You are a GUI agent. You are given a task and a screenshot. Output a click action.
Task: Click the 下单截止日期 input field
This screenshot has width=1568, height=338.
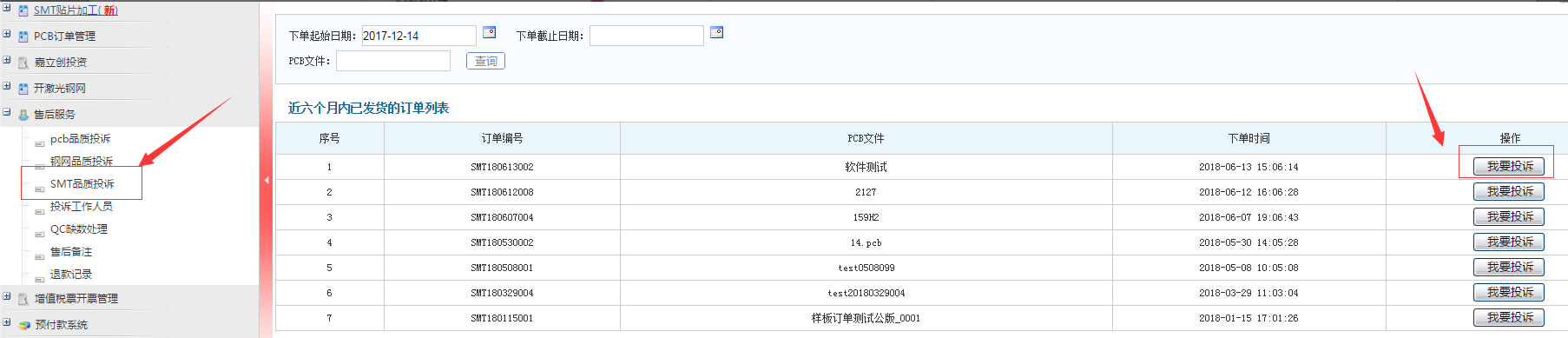tap(647, 36)
